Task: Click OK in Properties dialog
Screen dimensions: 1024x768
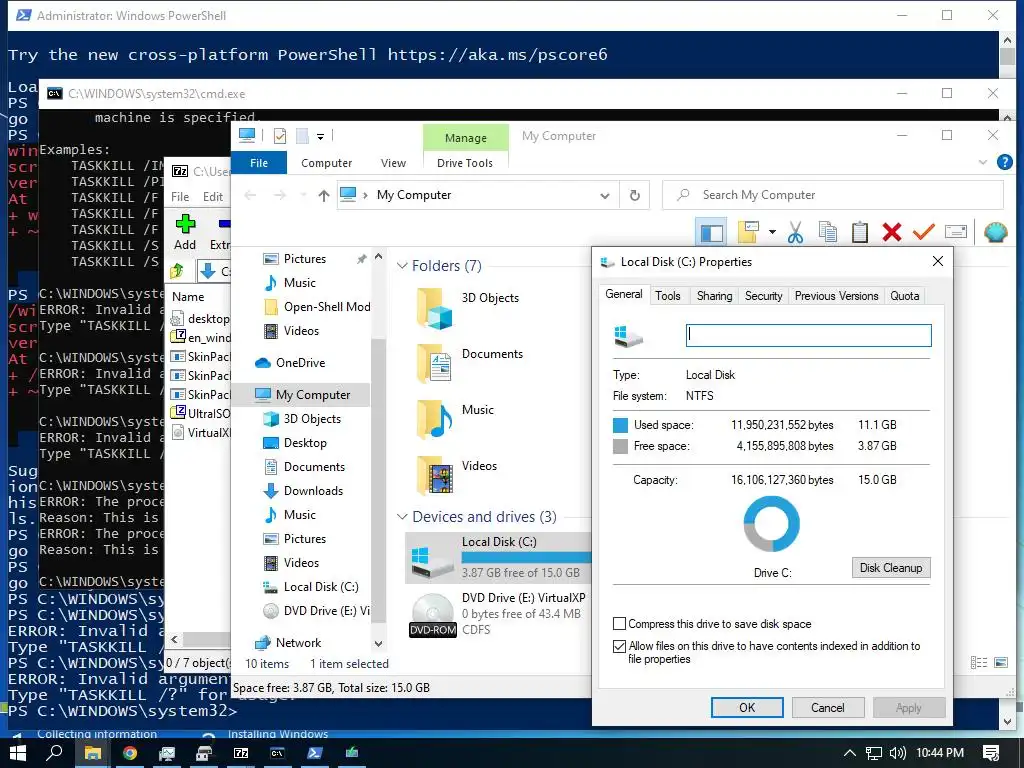Action: 747,707
